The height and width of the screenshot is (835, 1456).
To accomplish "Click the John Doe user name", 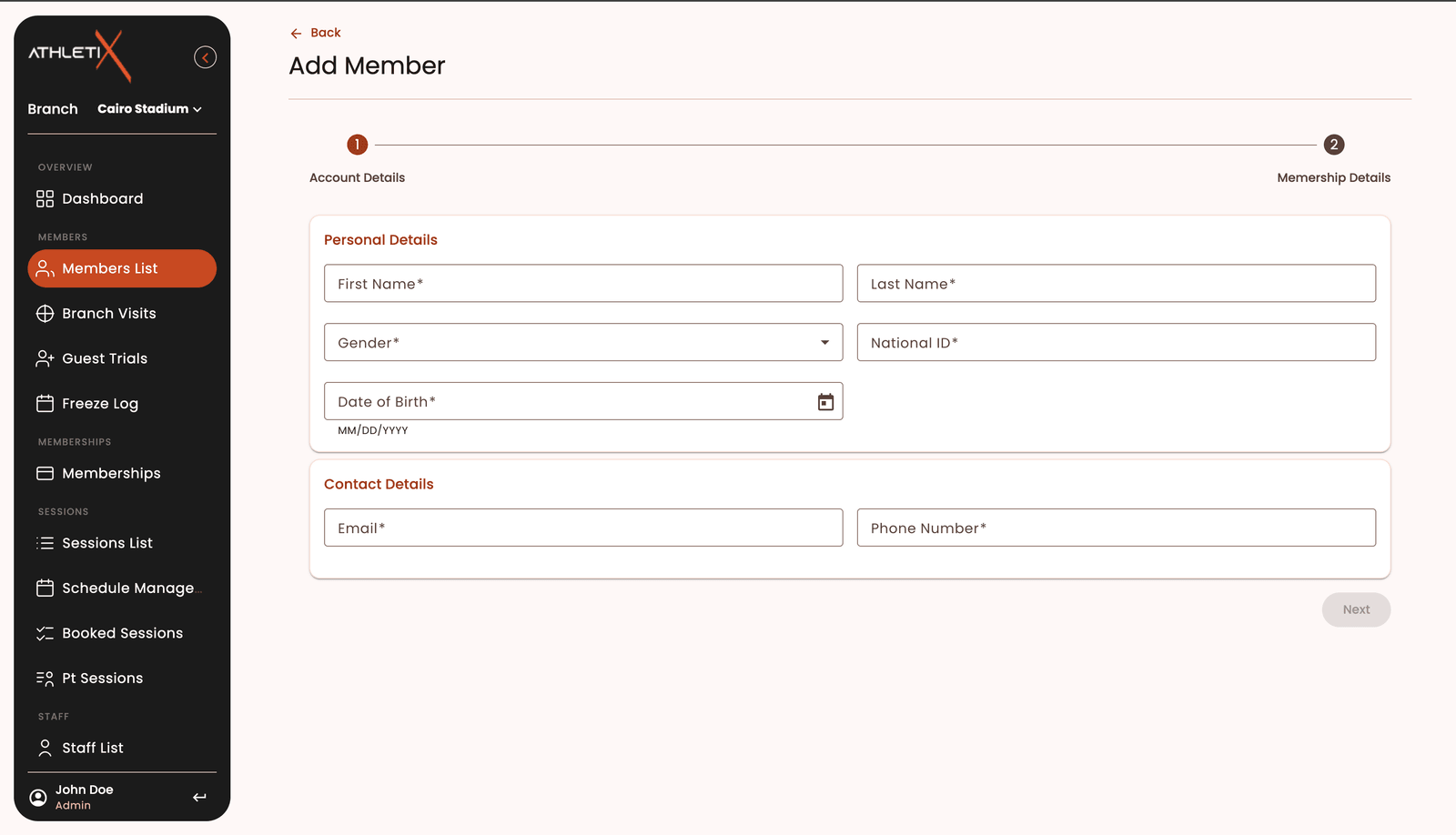I will coord(84,790).
